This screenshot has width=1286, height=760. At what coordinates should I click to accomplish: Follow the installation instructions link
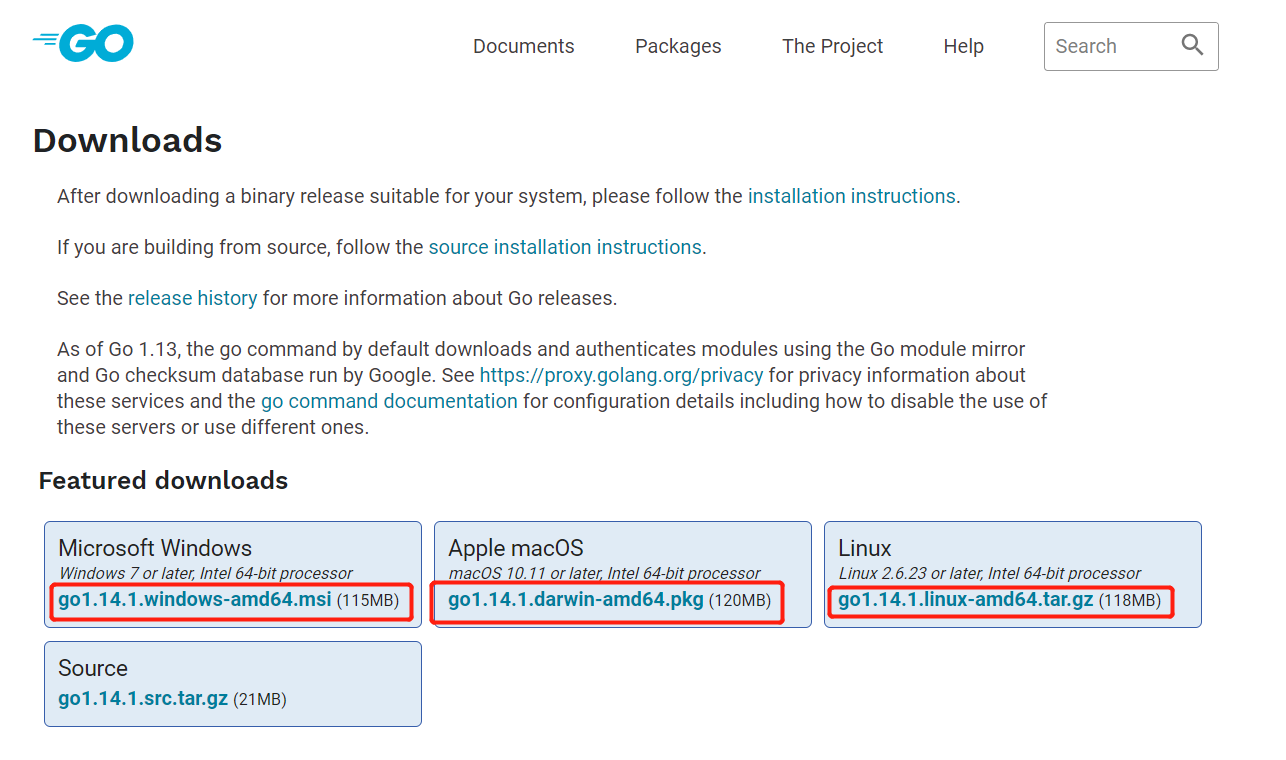pyautogui.click(x=852, y=196)
